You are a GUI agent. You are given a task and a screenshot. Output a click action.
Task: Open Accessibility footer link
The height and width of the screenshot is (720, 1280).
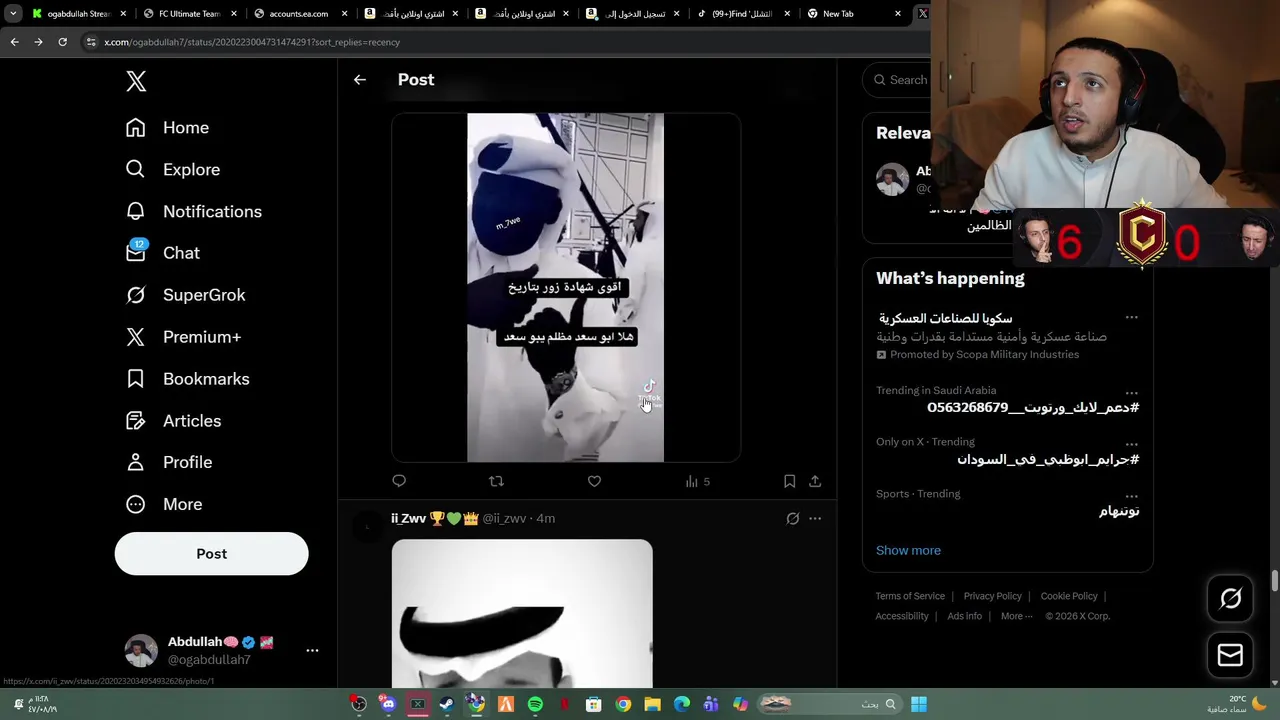pos(902,616)
